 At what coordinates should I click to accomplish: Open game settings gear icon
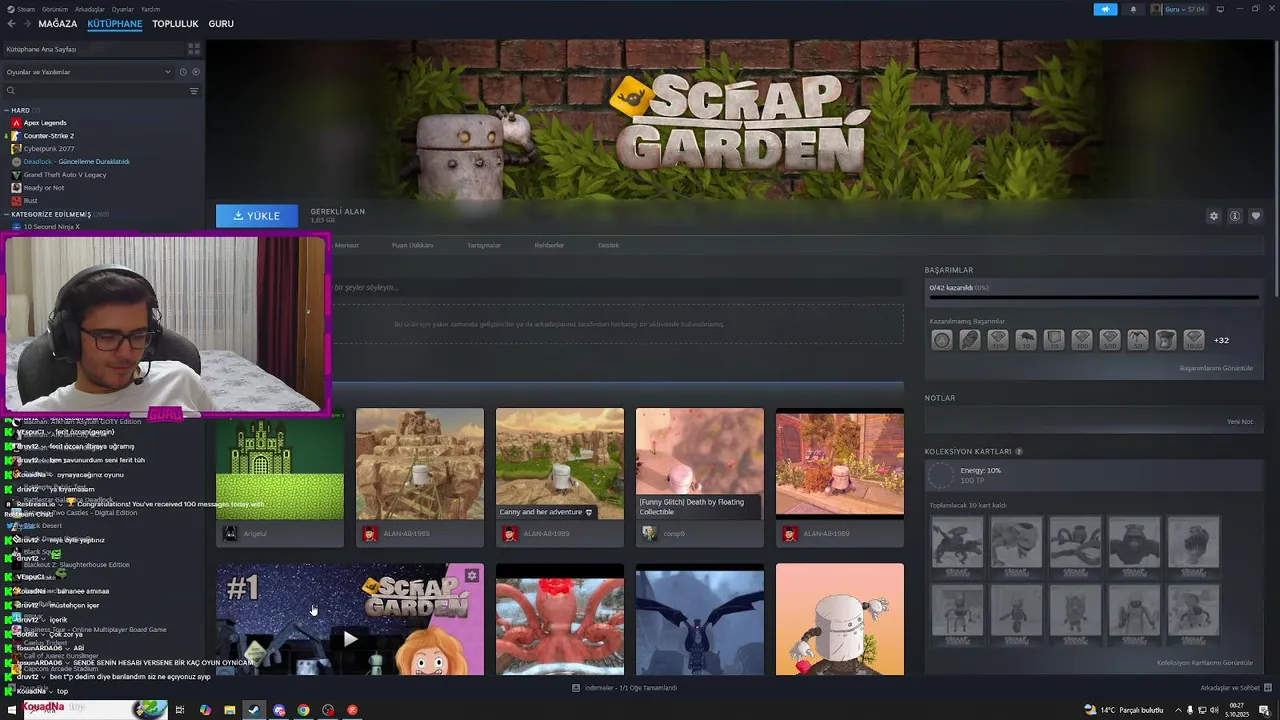click(x=1214, y=216)
